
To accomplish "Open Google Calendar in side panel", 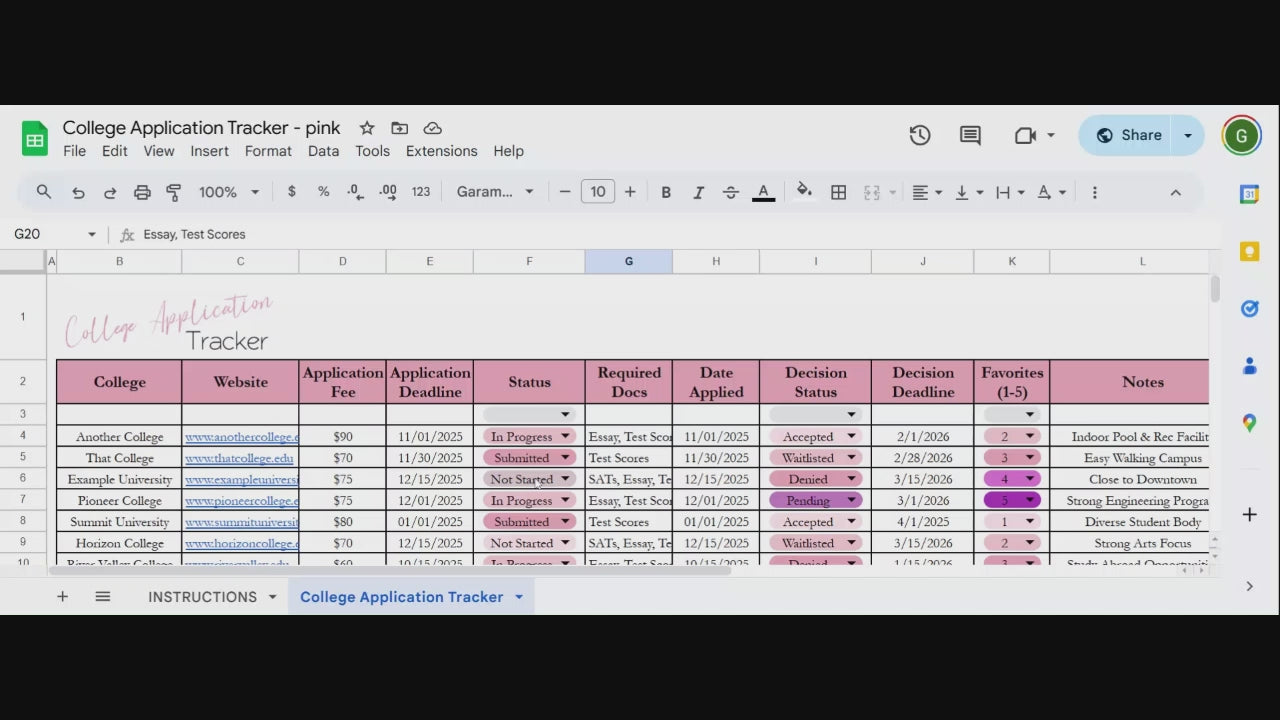I will tap(1249, 194).
